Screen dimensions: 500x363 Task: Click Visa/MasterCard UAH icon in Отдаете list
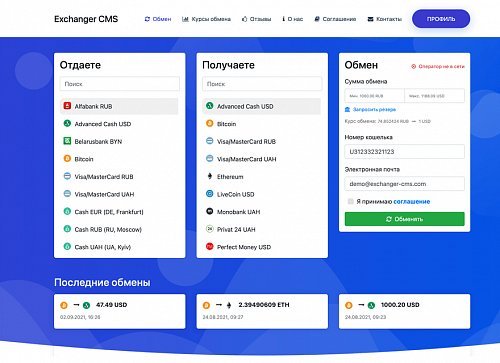point(67,194)
